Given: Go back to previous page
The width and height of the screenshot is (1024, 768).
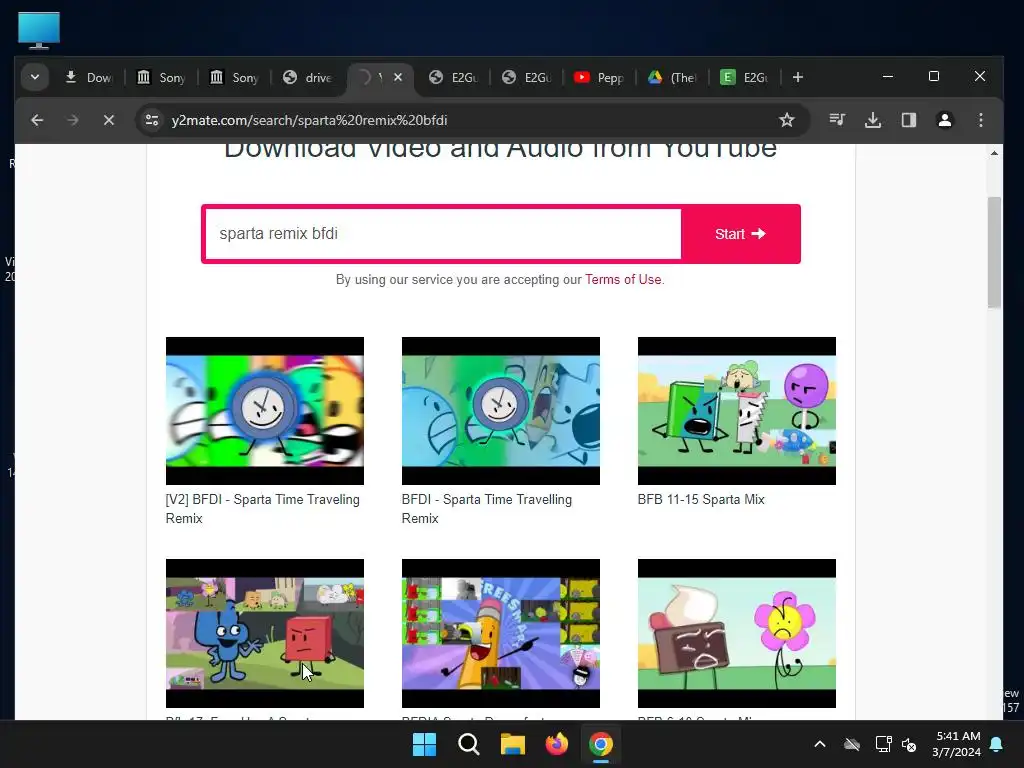Looking at the screenshot, I should pos(37,120).
